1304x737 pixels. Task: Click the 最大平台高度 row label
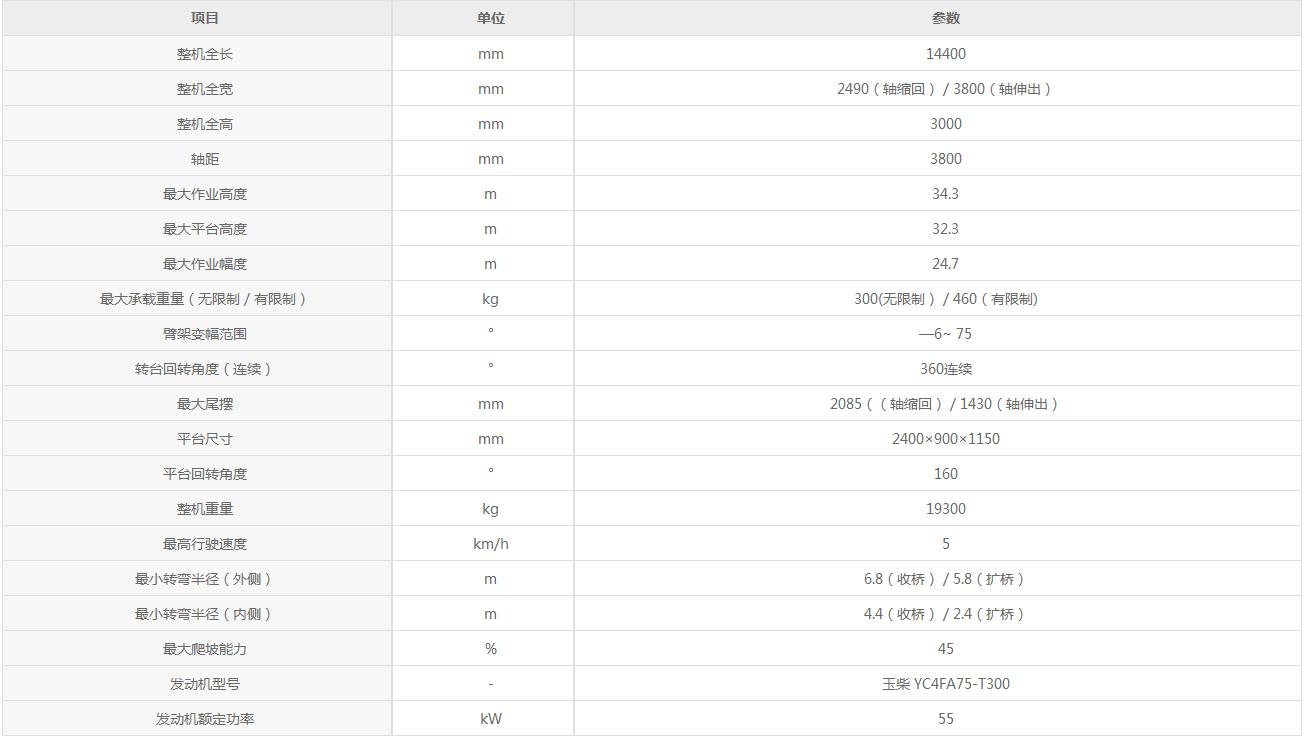[205, 229]
